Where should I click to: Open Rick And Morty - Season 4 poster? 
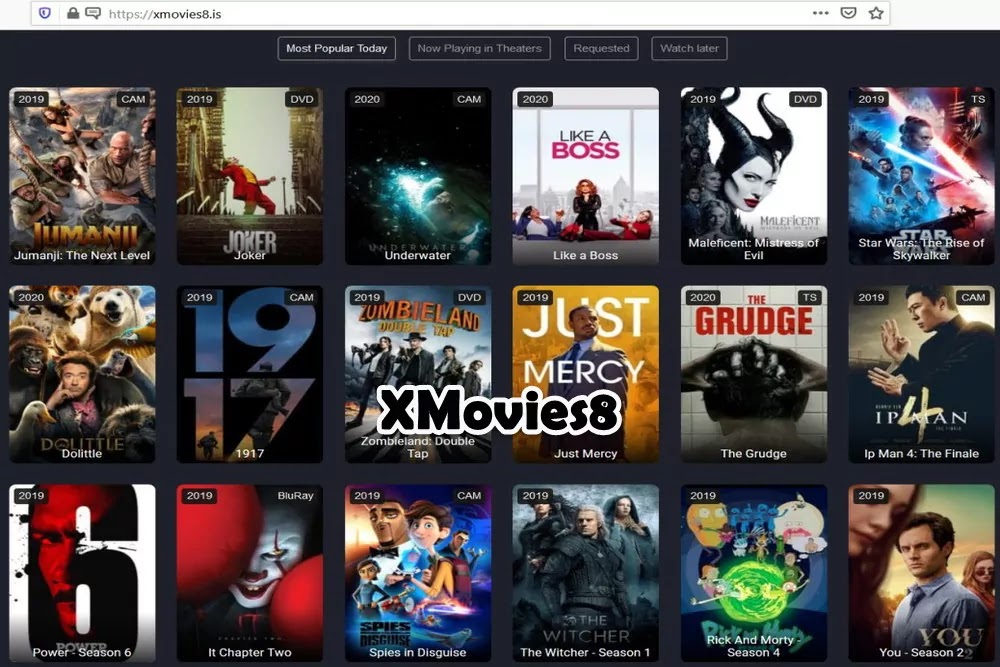pos(754,573)
